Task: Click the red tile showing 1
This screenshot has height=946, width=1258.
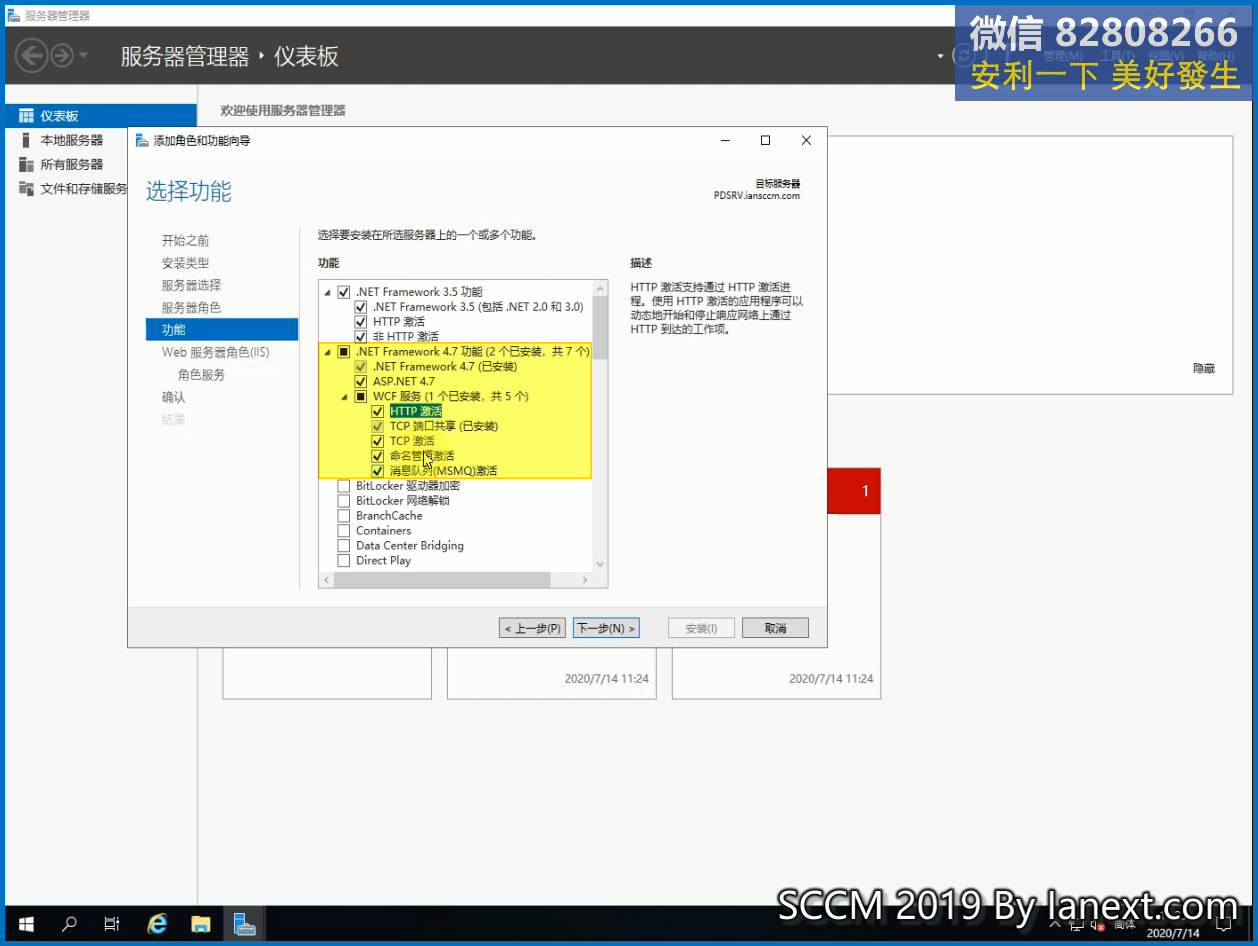Action: tap(855, 491)
